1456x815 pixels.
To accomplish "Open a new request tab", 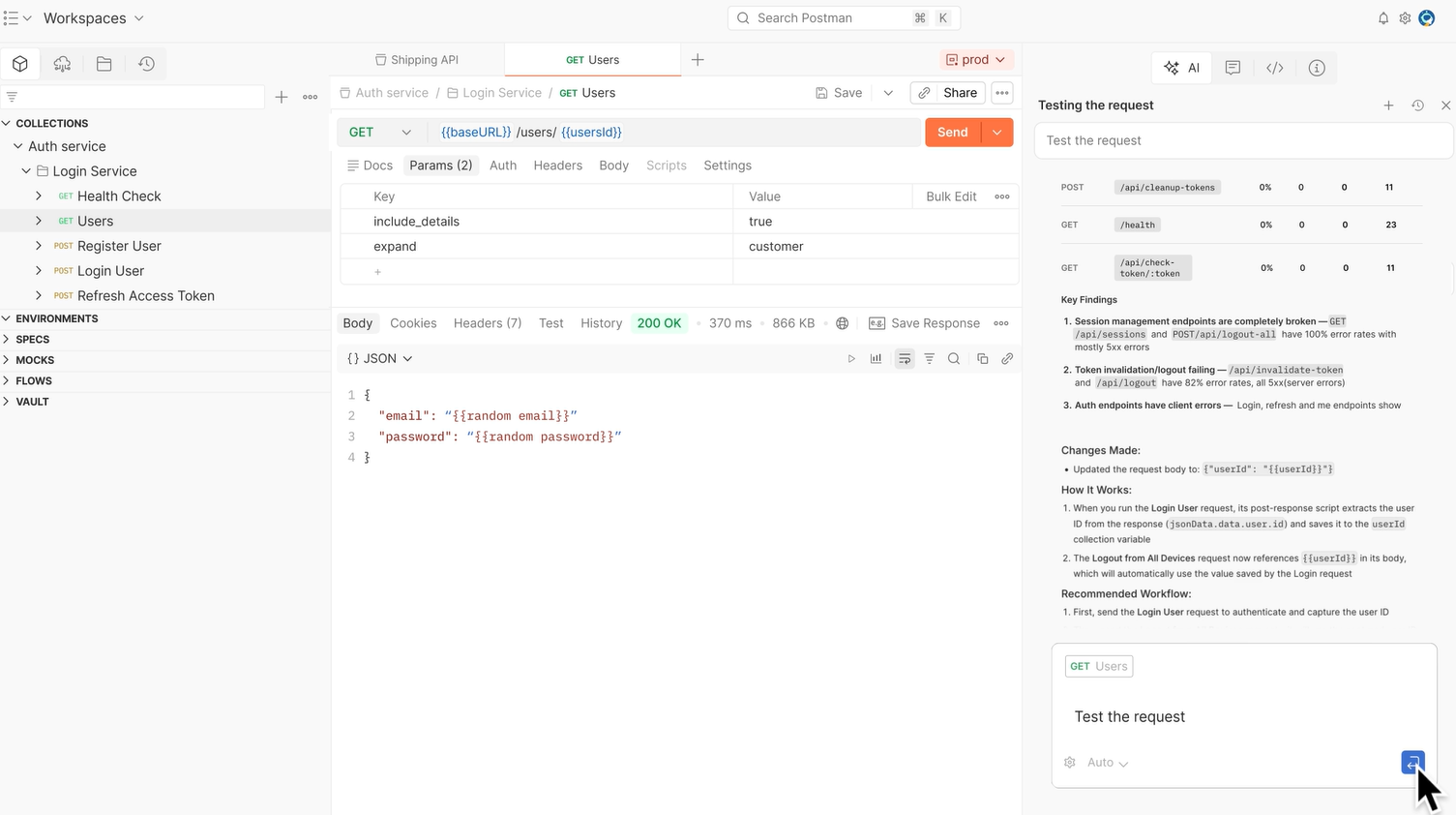I will [698, 60].
